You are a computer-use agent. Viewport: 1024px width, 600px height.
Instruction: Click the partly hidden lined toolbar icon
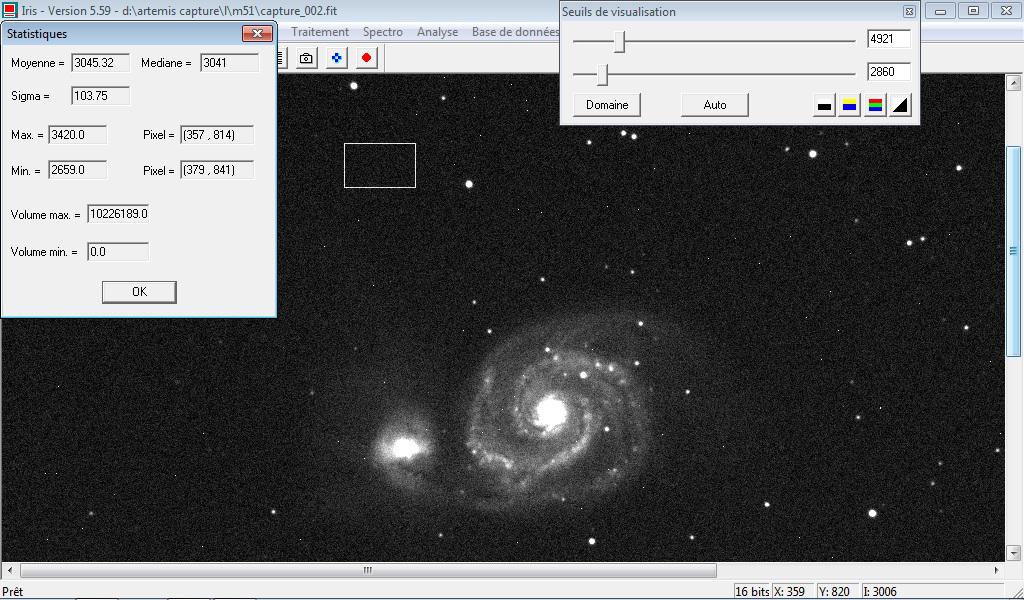point(281,58)
